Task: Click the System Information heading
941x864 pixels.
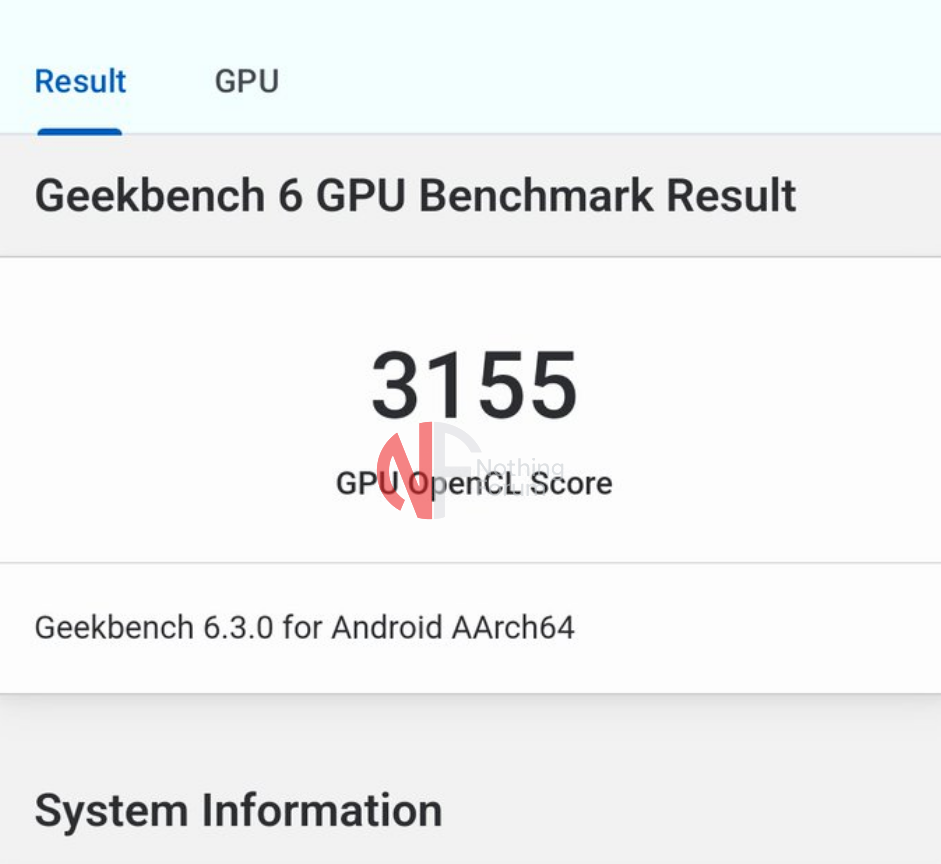Action: pos(238,810)
